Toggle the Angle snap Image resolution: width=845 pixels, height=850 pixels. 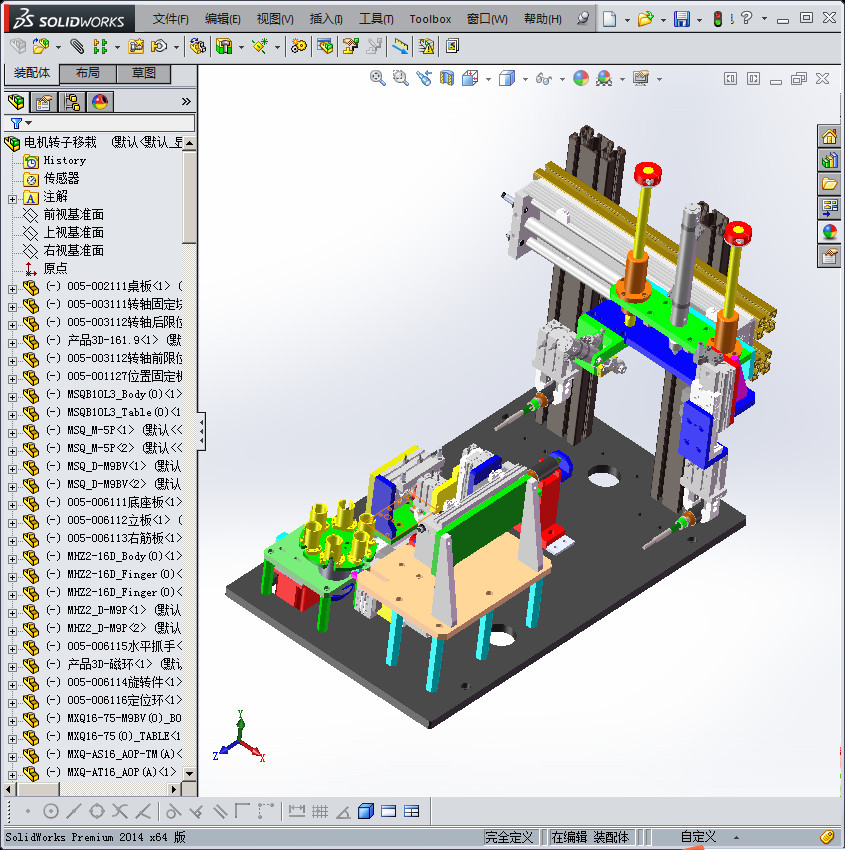tap(343, 812)
